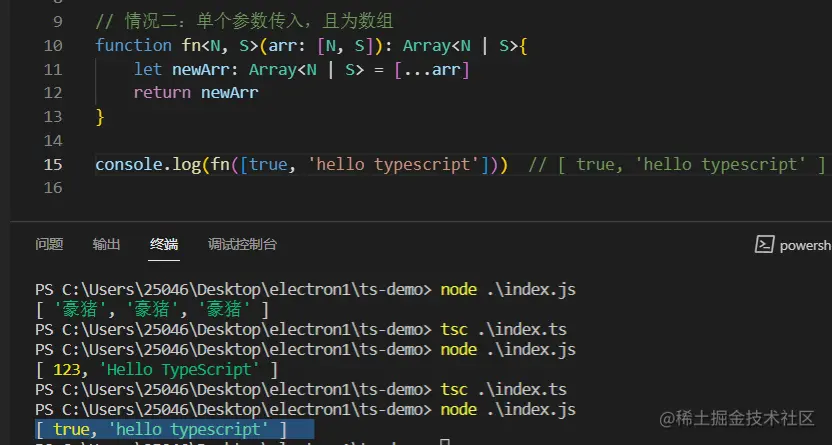Click 'newArr' in the return statement
This screenshot has height=445, width=832.
(x=229, y=93)
